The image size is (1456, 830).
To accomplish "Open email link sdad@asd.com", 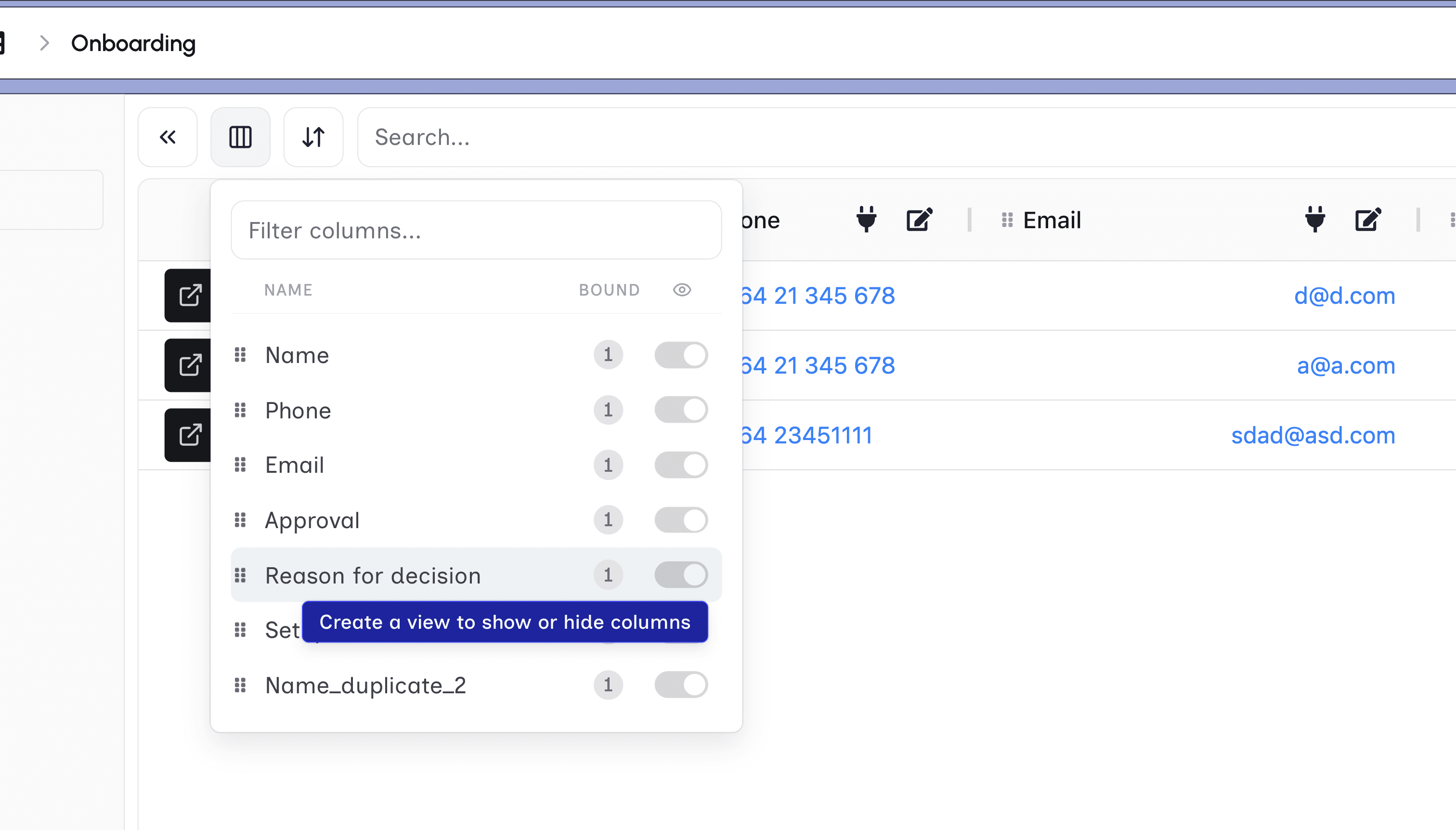I will [x=1313, y=436].
